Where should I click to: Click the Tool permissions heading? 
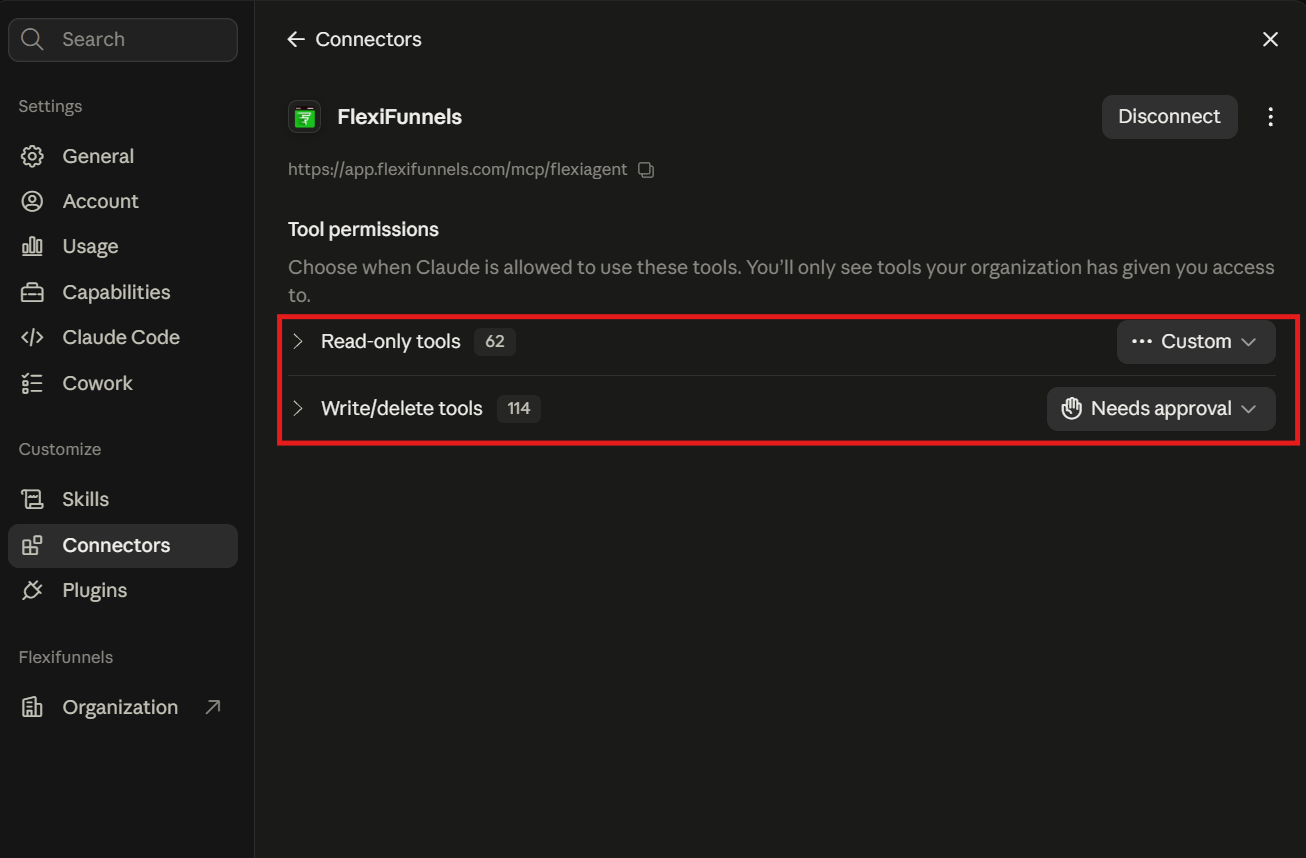pos(363,230)
